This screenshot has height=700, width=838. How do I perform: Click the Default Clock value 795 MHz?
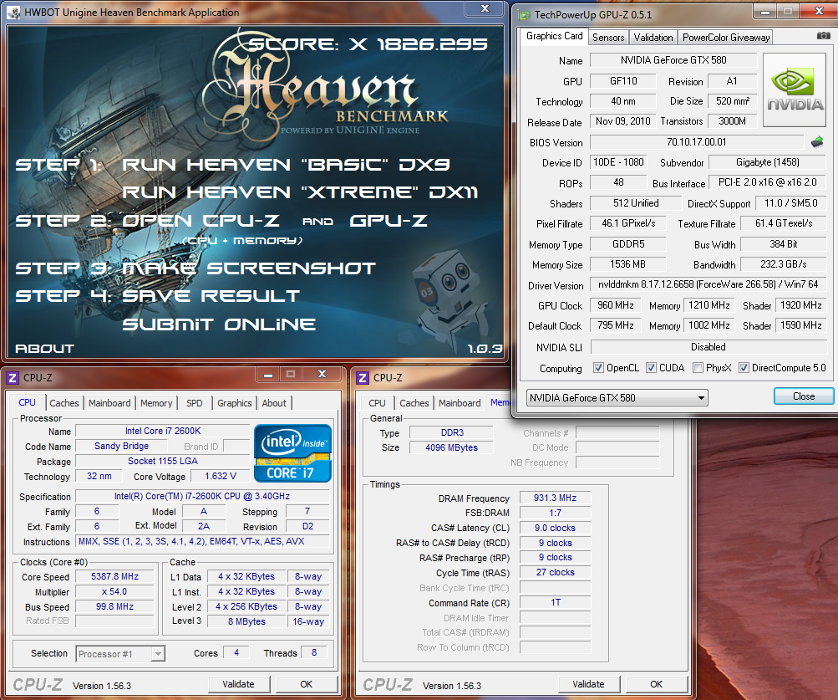click(616, 325)
